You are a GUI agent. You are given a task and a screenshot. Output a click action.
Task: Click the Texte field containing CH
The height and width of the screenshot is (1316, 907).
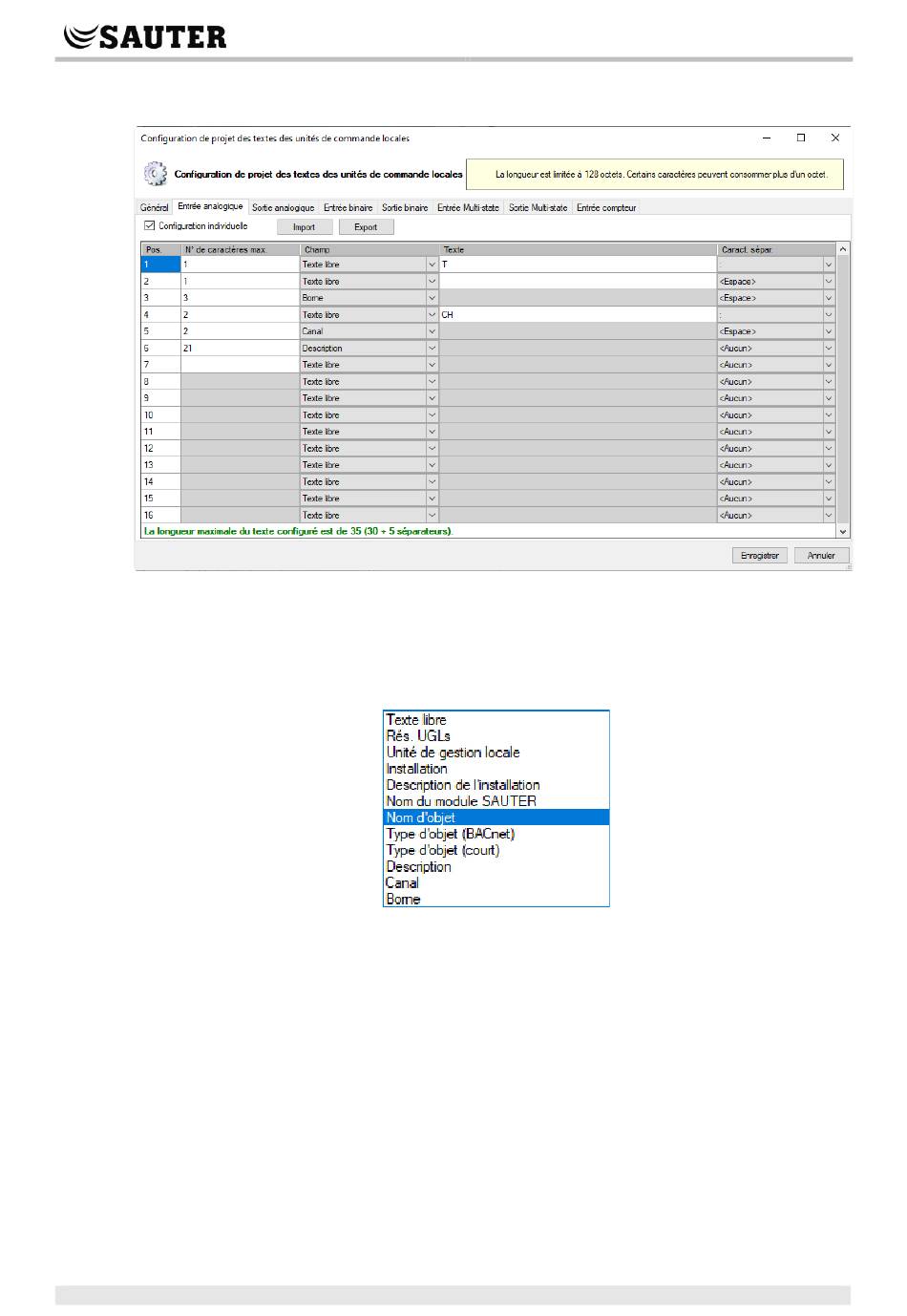click(x=577, y=315)
